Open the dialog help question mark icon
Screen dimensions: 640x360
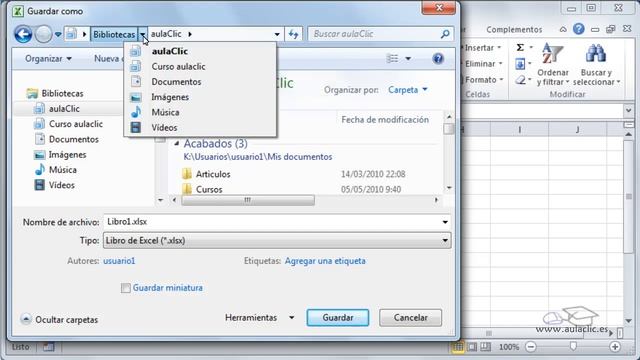438,59
